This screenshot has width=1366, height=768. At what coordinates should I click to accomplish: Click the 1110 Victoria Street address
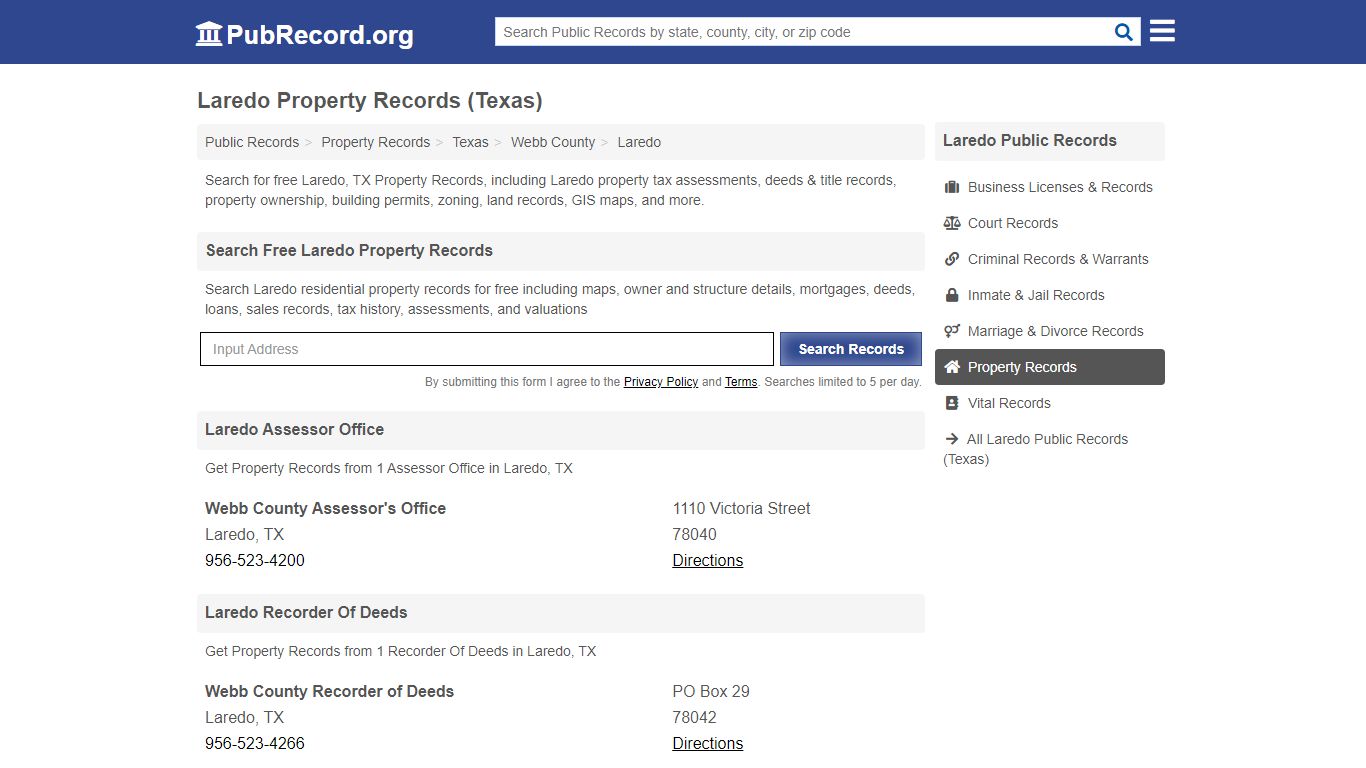click(x=741, y=508)
